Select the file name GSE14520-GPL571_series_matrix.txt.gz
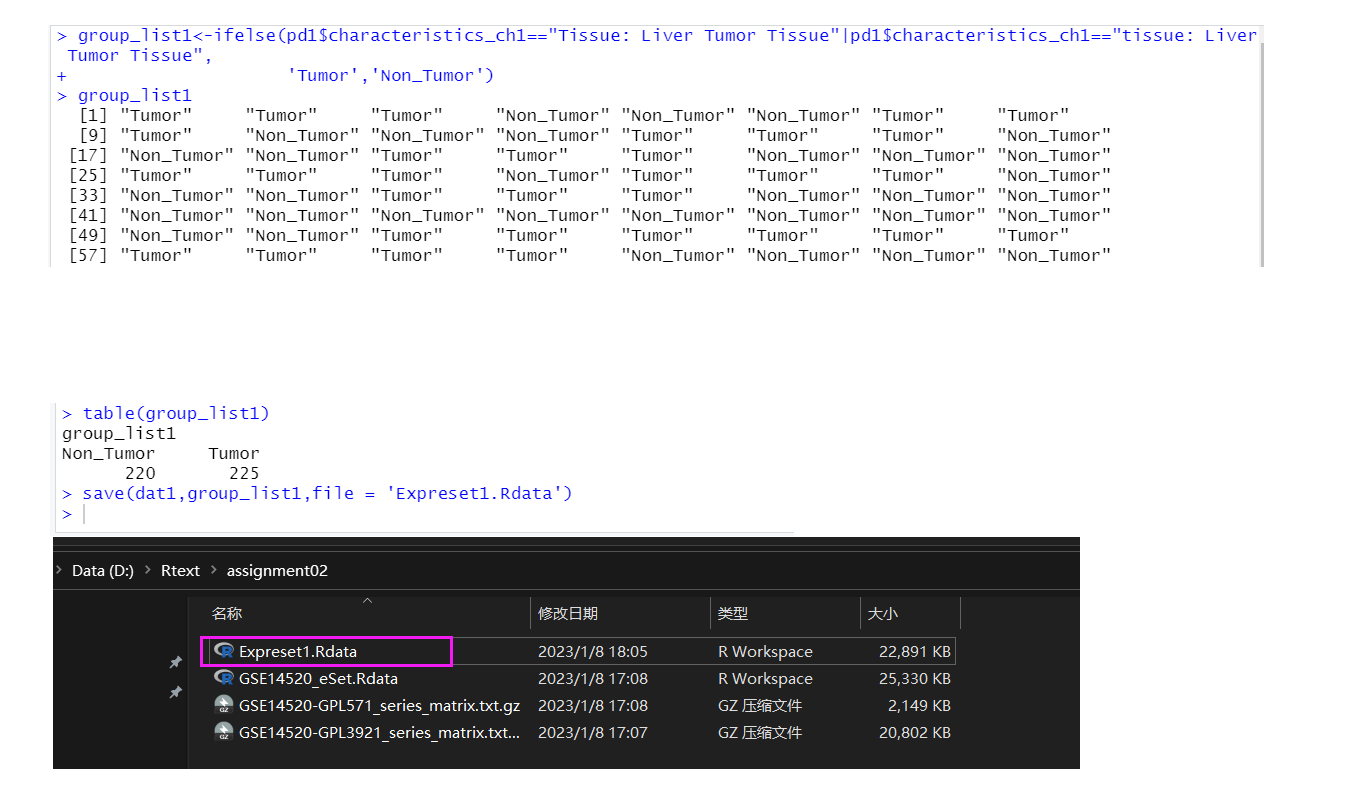This screenshot has height=799, width=1350. click(x=379, y=705)
